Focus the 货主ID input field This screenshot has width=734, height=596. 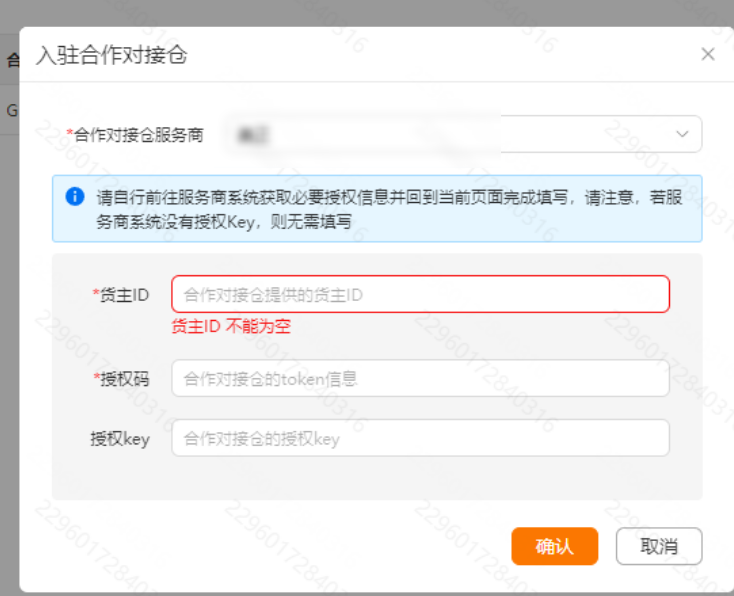coord(420,294)
